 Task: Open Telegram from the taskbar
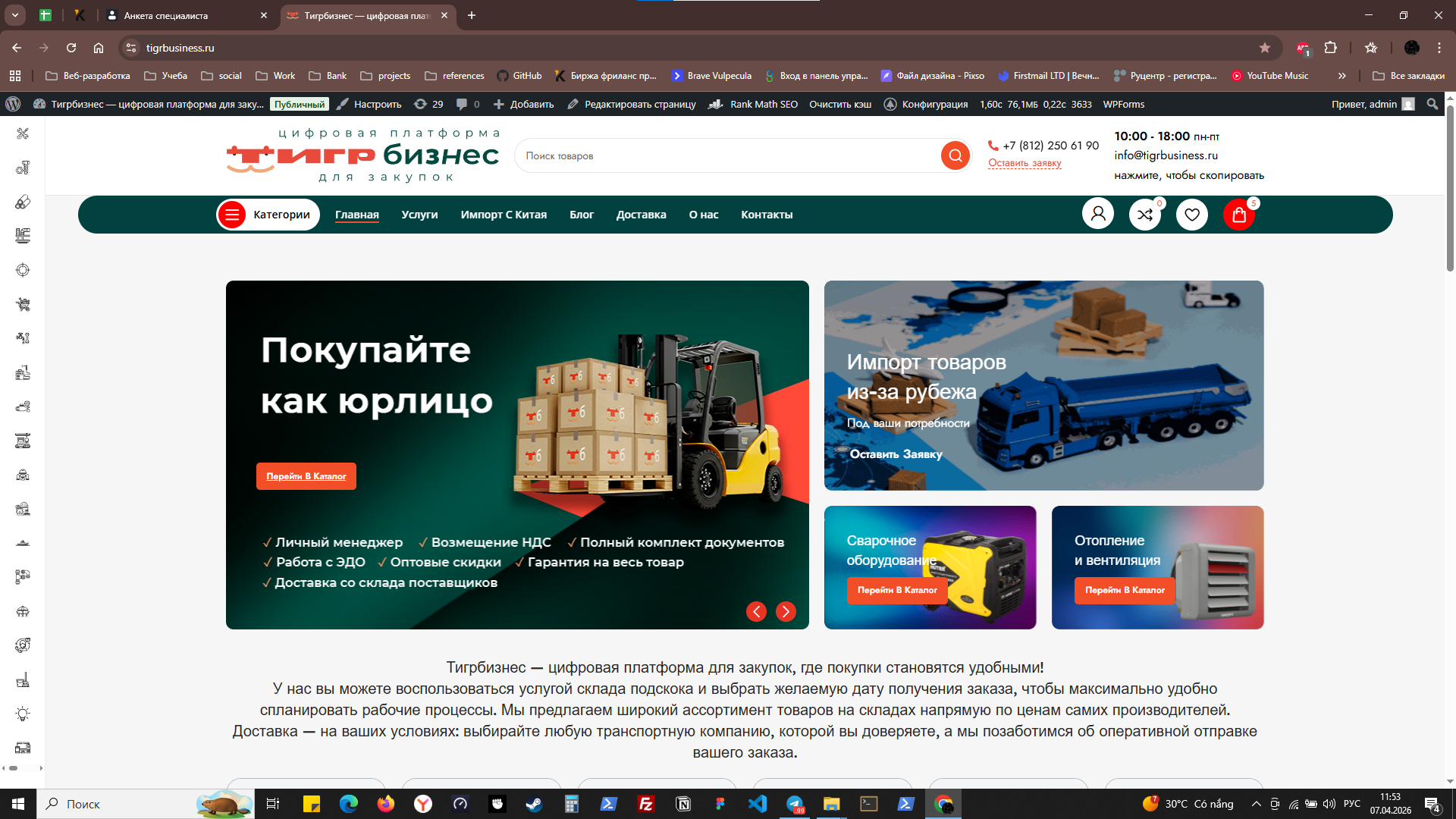click(x=795, y=804)
